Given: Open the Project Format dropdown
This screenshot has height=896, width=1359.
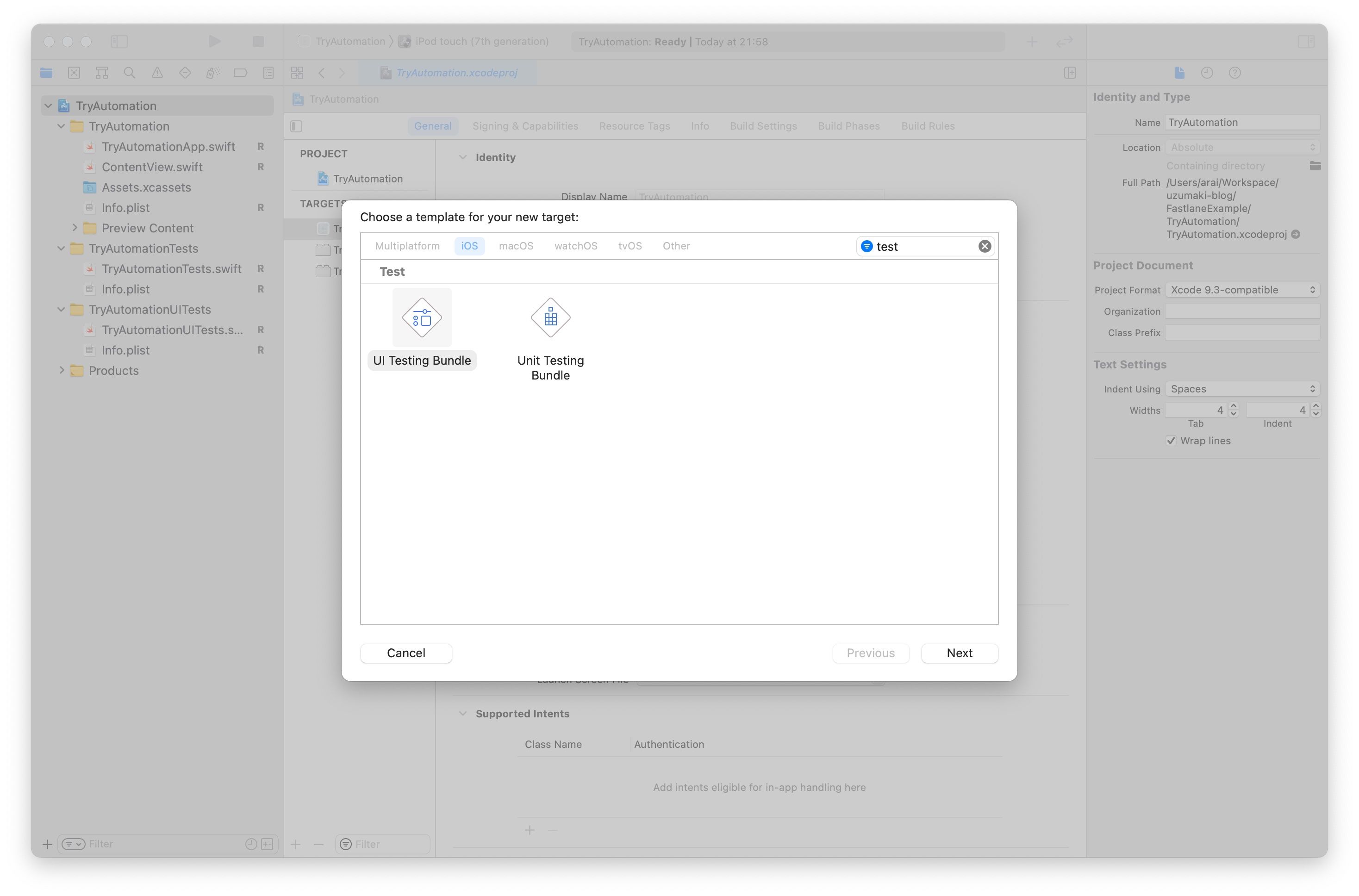Looking at the screenshot, I should point(1242,290).
